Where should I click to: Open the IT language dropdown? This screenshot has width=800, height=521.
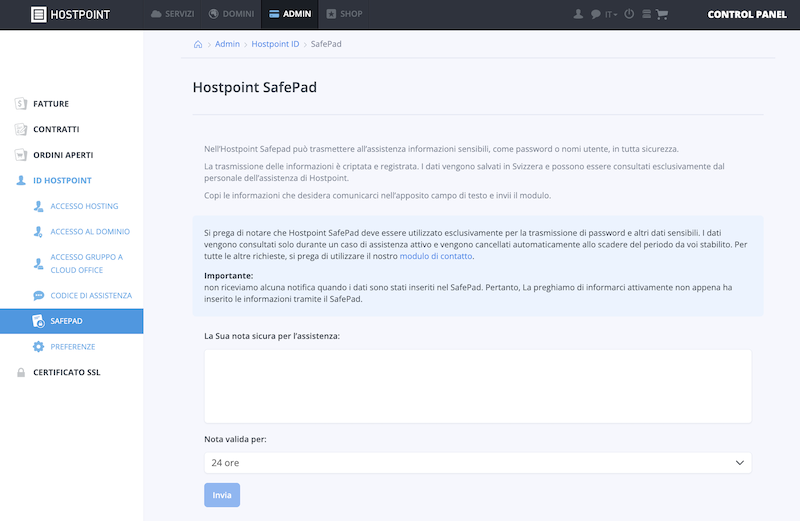click(x=611, y=14)
